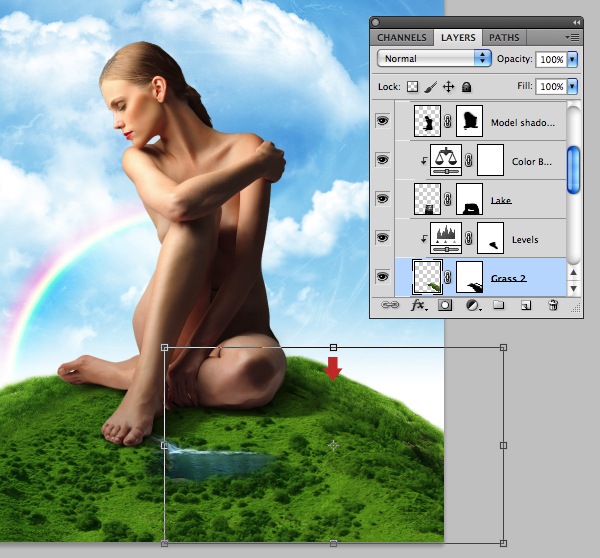Screen dimensions: 600x558
Task: Select the Layers tab
Action: tap(458, 38)
